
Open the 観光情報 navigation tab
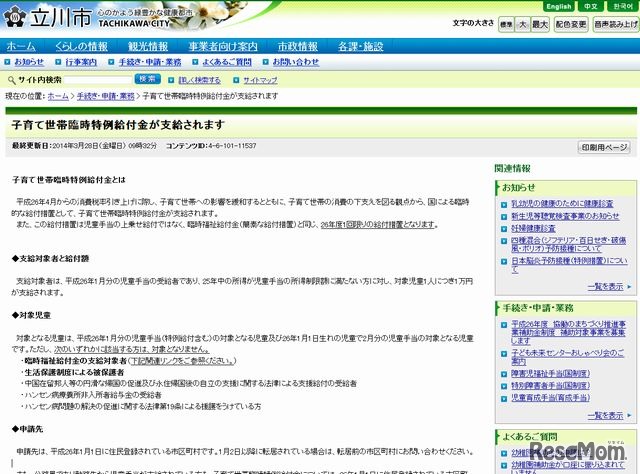pos(148,47)
